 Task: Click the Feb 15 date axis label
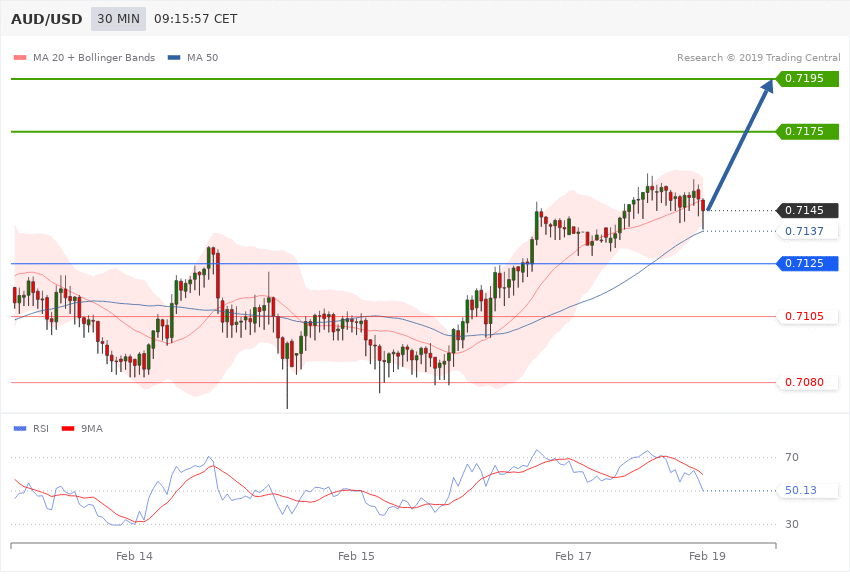point(356,556)
